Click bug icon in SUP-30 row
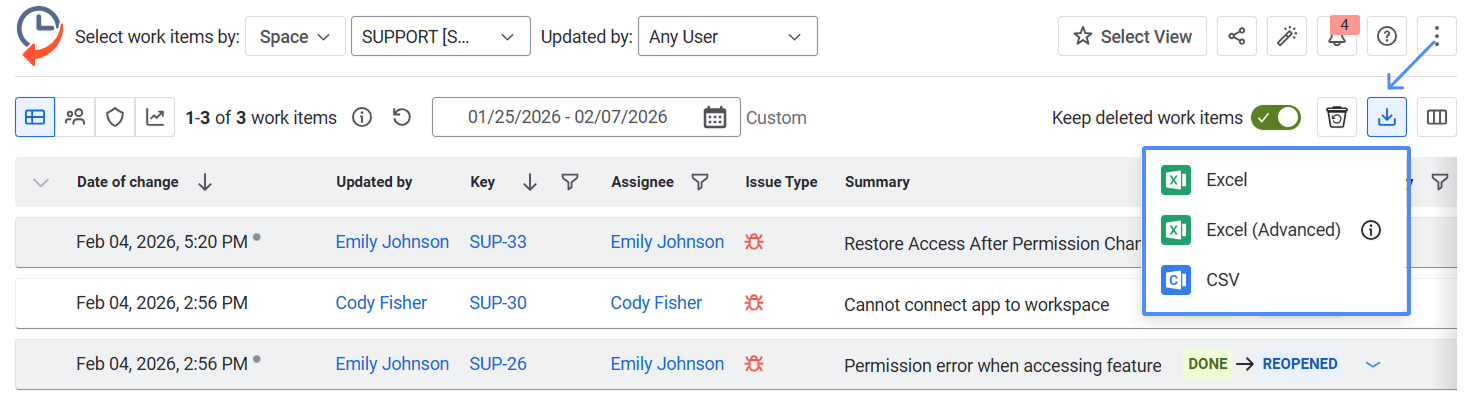This screenshot has width=1466, height=405. pyautogui.click(x=754, y=303)
